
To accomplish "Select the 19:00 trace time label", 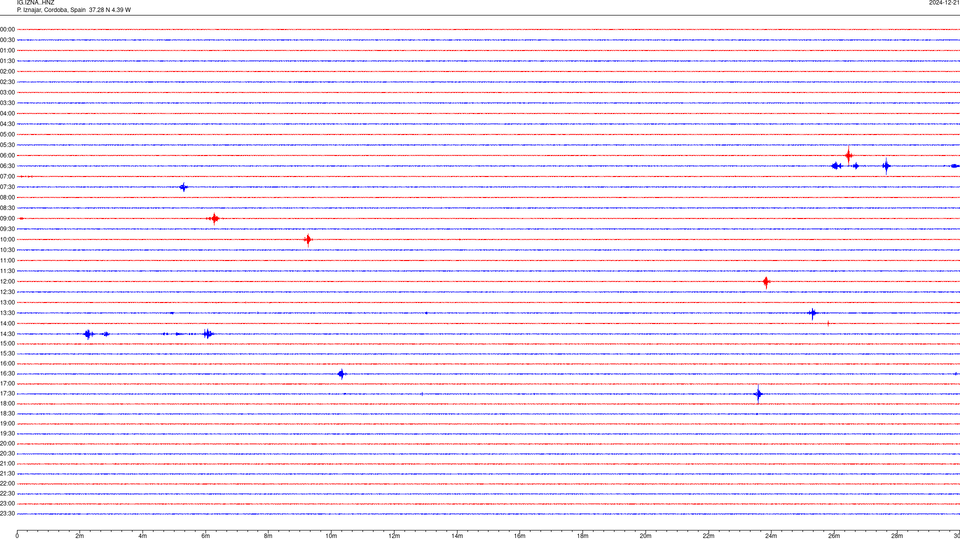I will point(7,424).
